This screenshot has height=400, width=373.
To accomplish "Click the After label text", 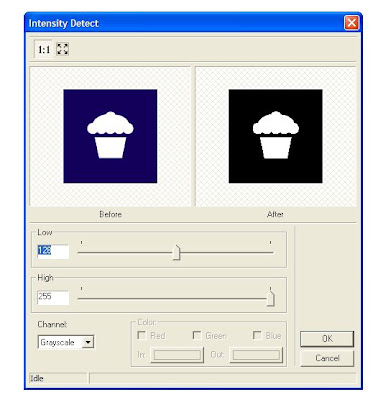I will tap(275, 214).
